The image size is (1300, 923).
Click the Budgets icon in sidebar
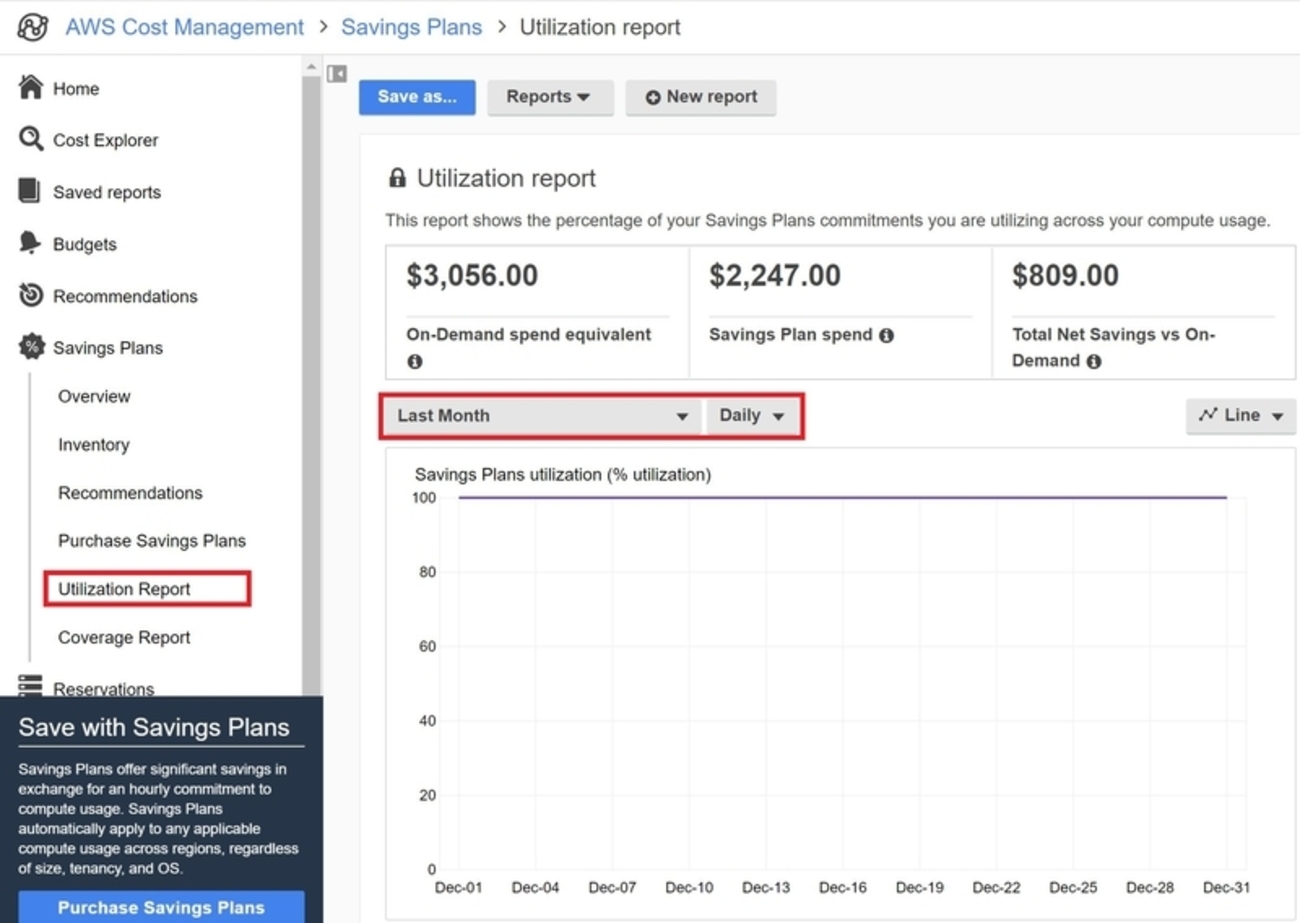30,243
